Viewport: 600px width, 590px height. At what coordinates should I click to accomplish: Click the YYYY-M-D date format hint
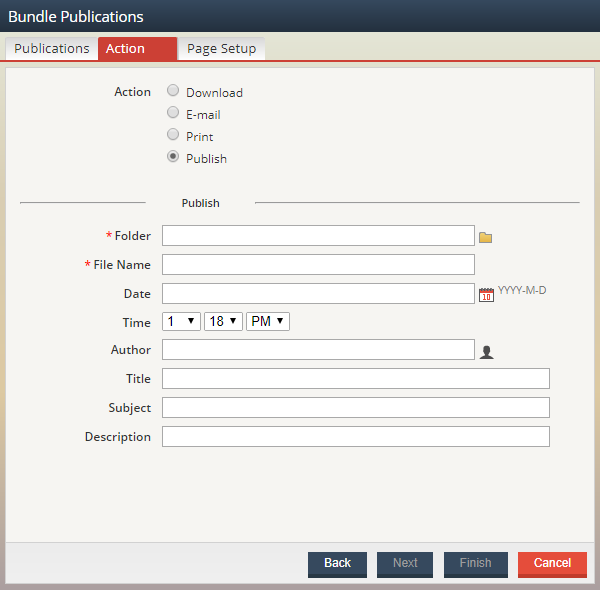pos(522,290)
